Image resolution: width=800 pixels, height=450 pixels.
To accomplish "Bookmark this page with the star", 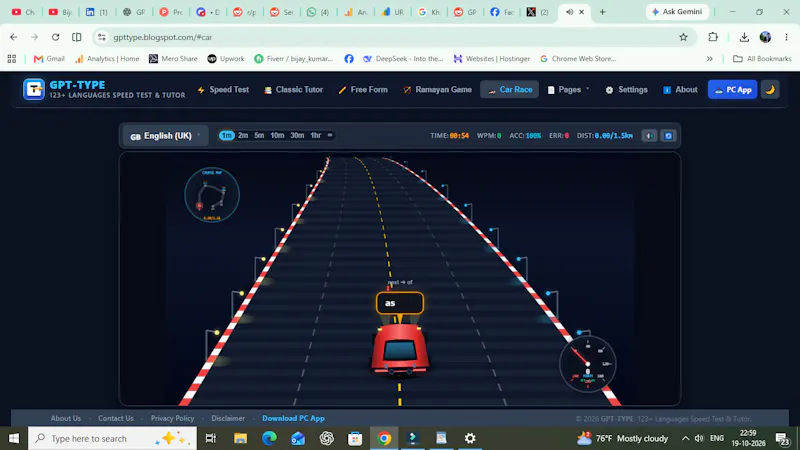I will [x=684, y=37].
